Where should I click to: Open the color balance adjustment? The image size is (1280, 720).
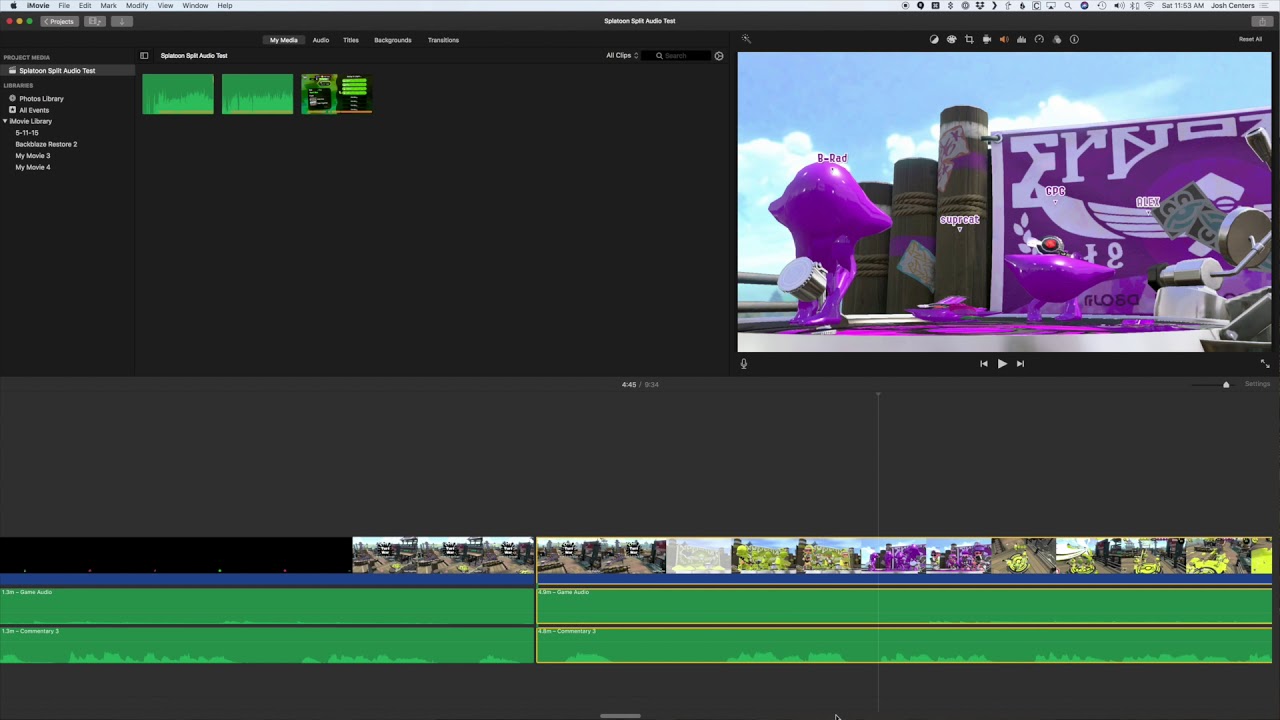tap(934, 40)
